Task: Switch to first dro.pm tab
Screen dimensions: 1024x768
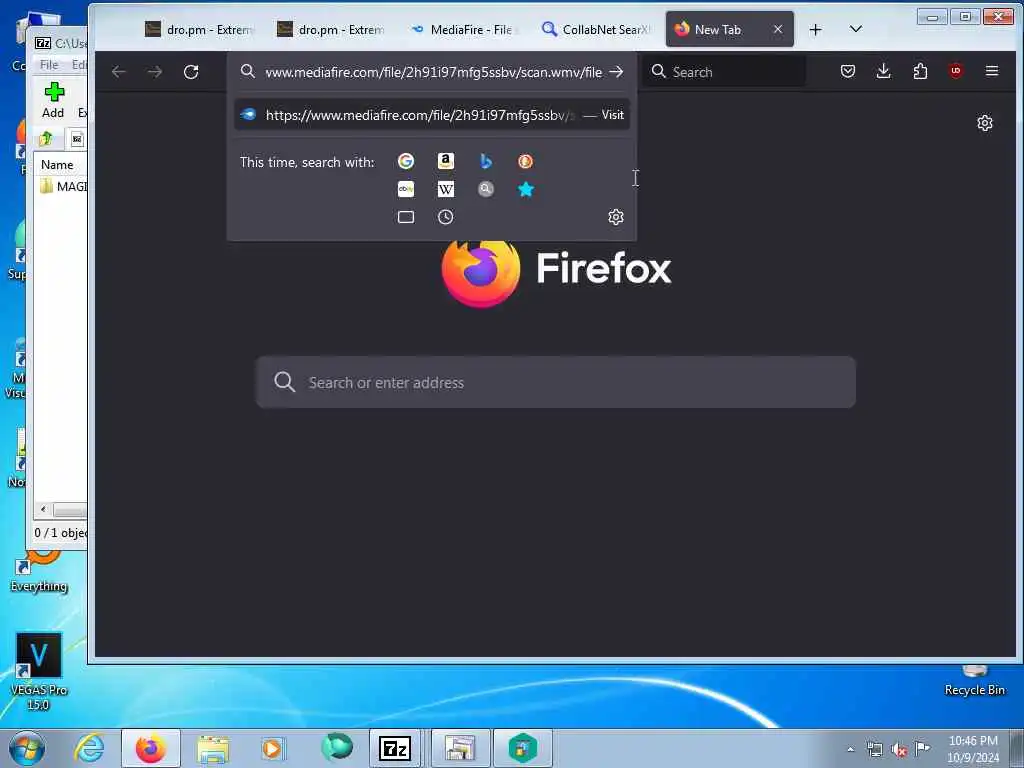Action: tap(199, 29)
